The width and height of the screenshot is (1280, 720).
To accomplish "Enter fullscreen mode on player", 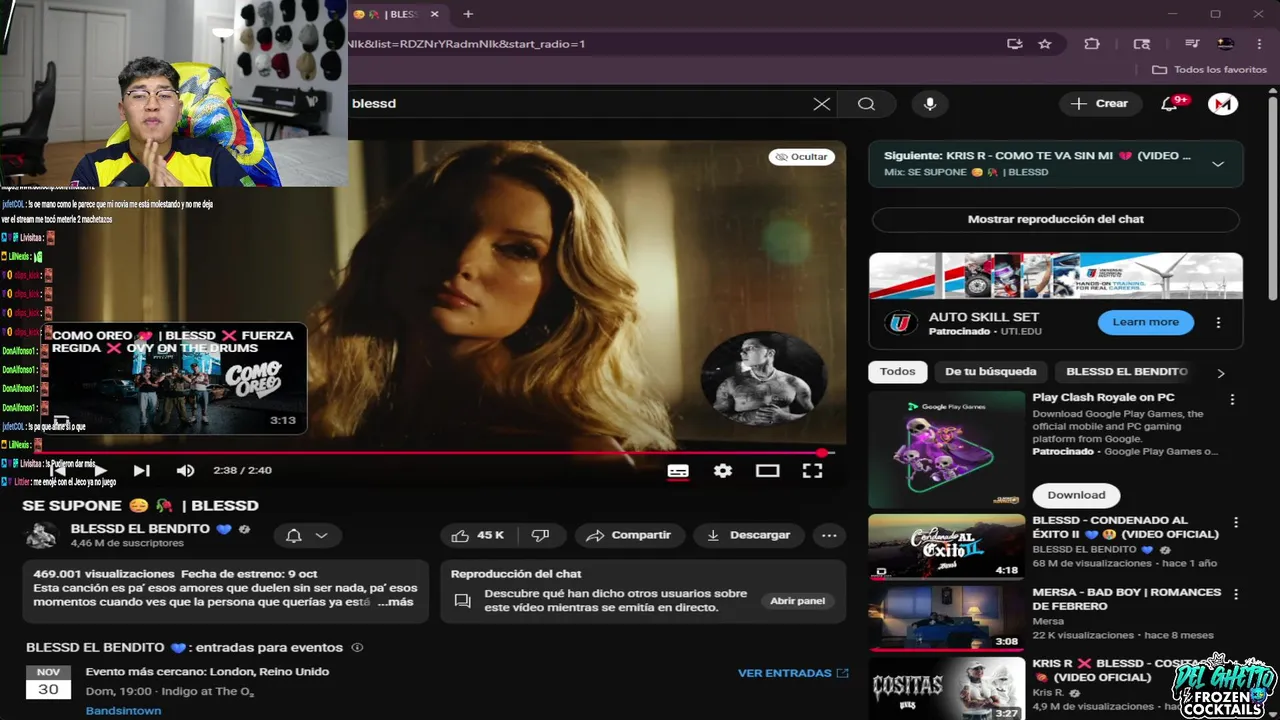I will (812, 471).
